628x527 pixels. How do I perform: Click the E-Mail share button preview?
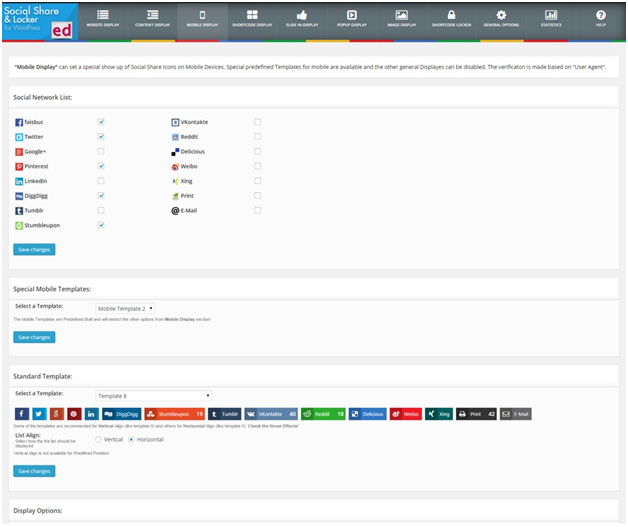pos(516,413)
